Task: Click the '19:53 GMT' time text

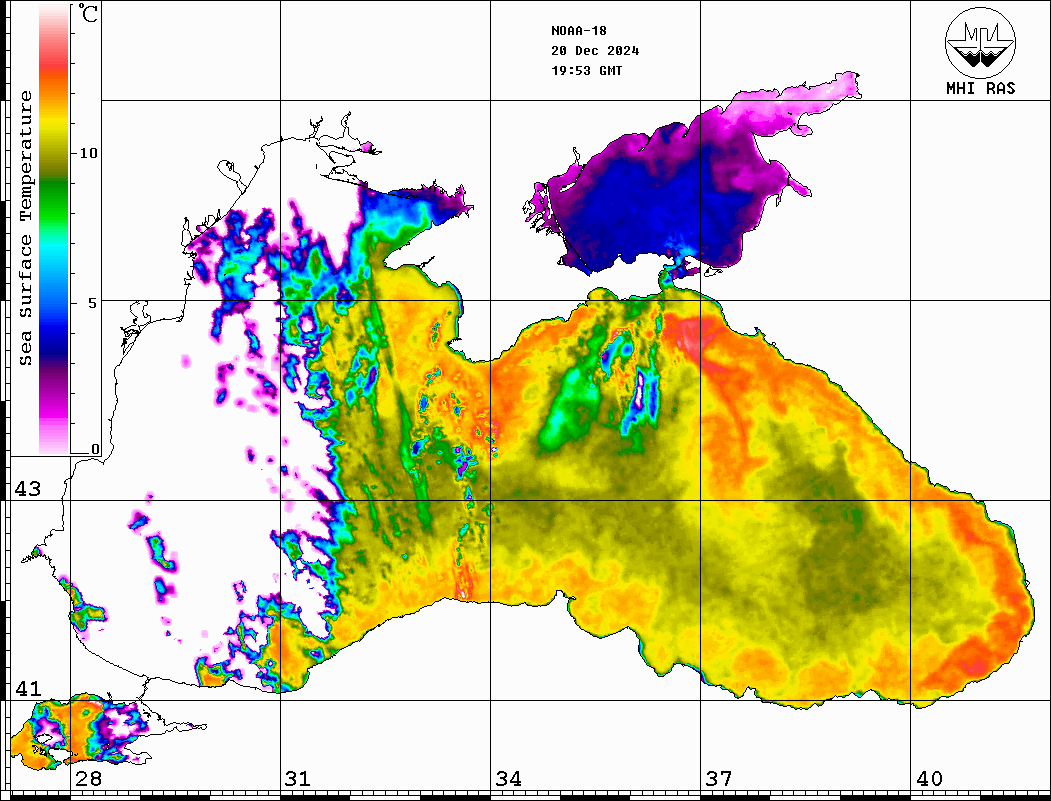Action: point(587,70)
